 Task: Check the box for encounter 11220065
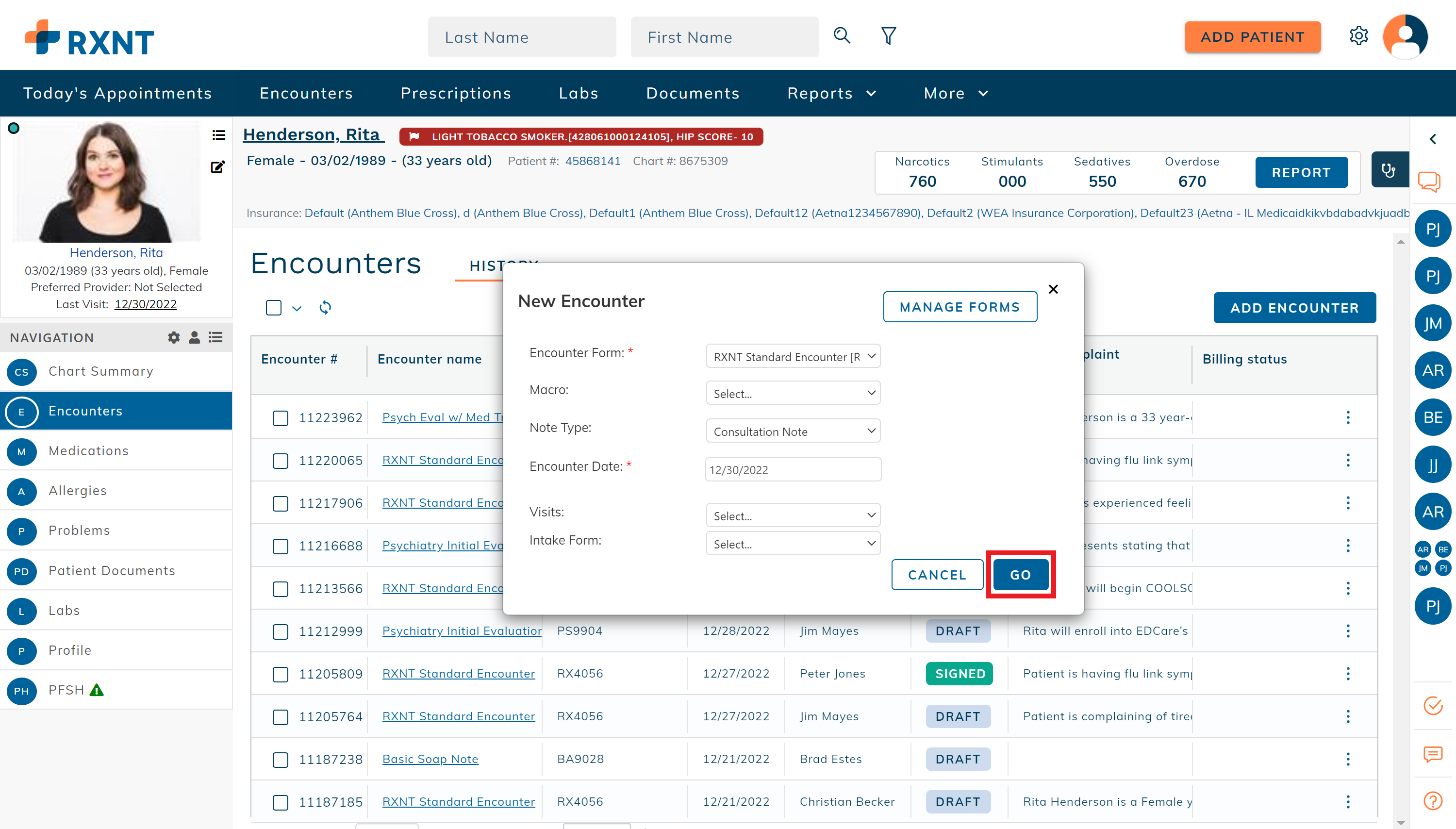coord(280,461)
